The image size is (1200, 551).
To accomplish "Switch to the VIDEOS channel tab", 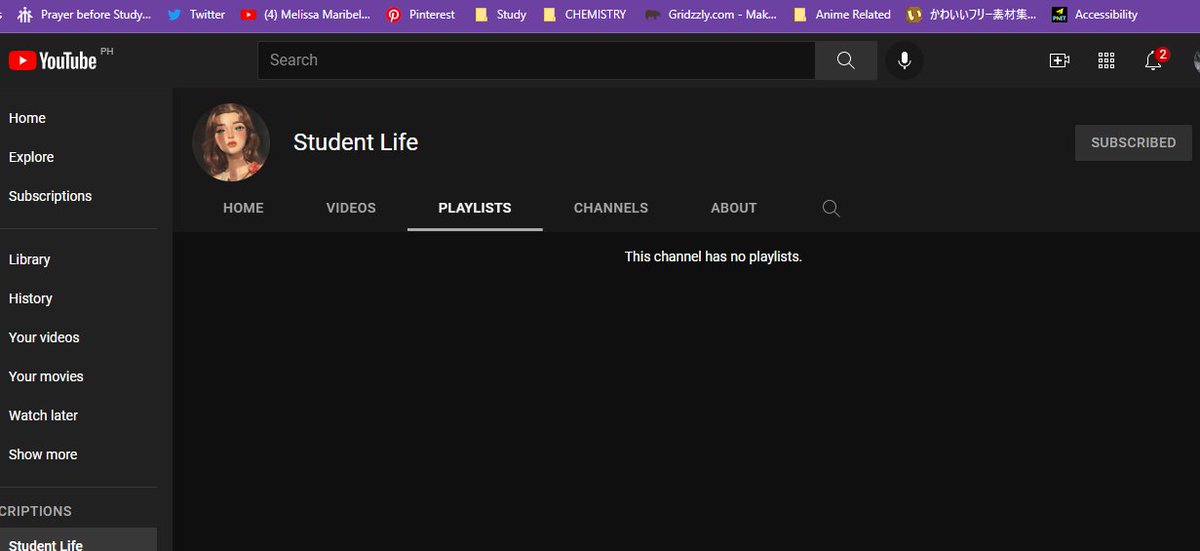I will click(351, 208).
